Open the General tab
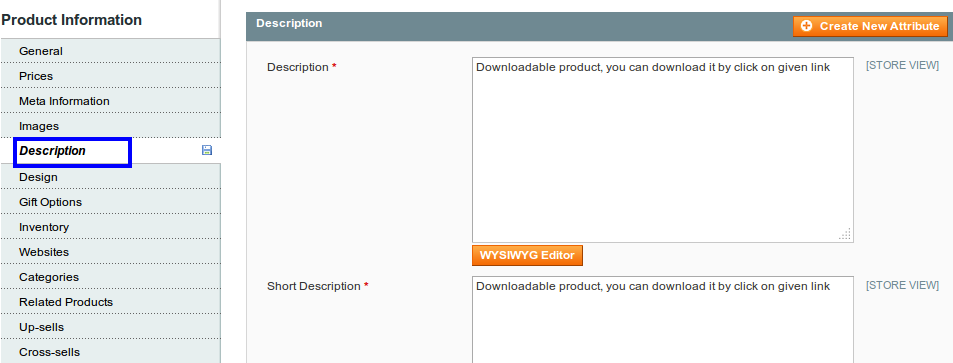953x363 pixels. pos(110,51)
